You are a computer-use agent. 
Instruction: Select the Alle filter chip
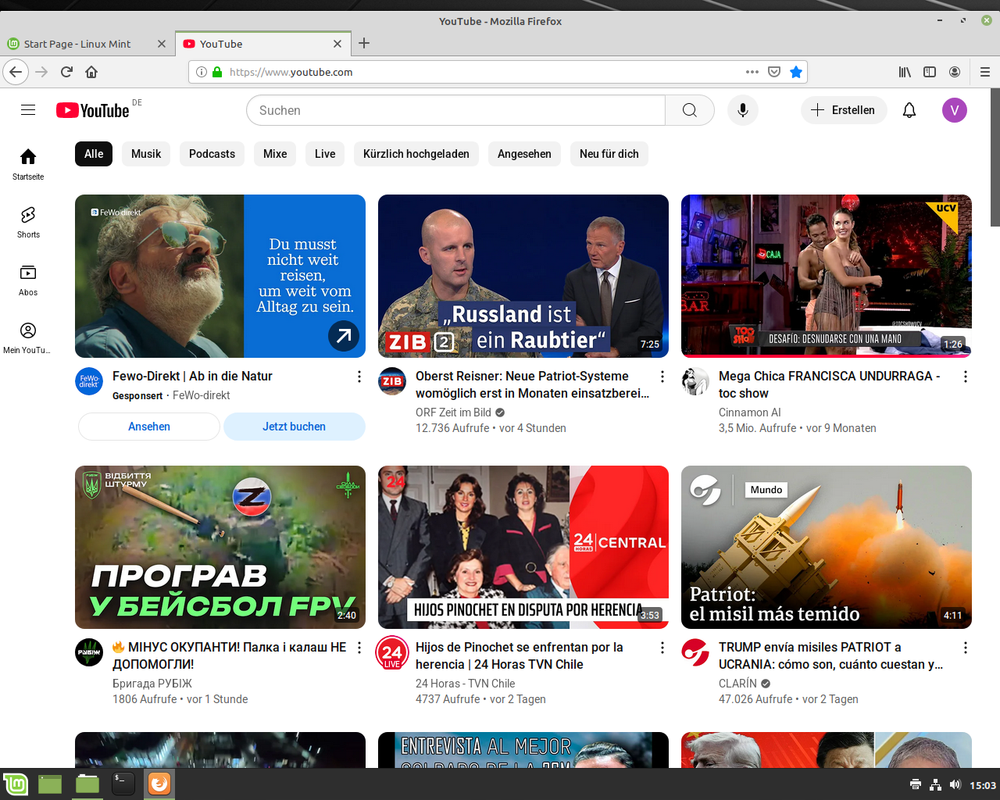(x=94, y=154)
